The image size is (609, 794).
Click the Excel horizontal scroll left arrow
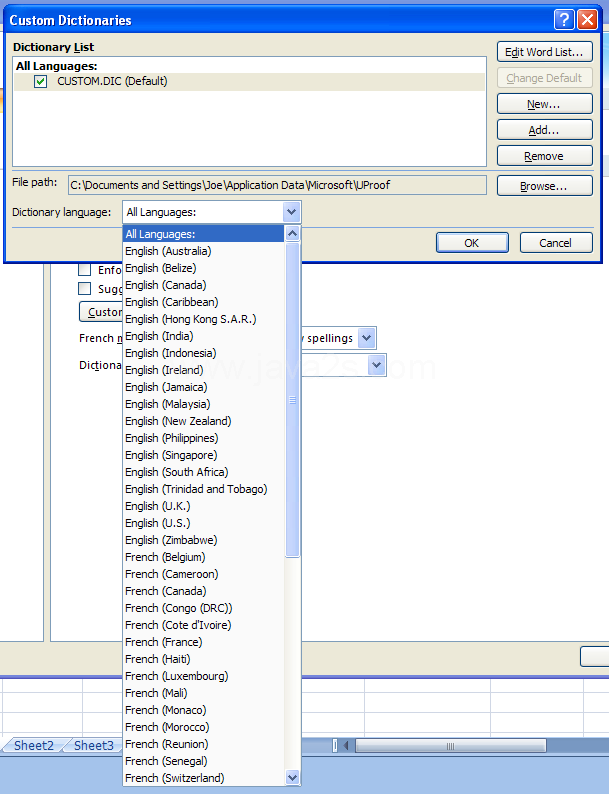(346, 745)
